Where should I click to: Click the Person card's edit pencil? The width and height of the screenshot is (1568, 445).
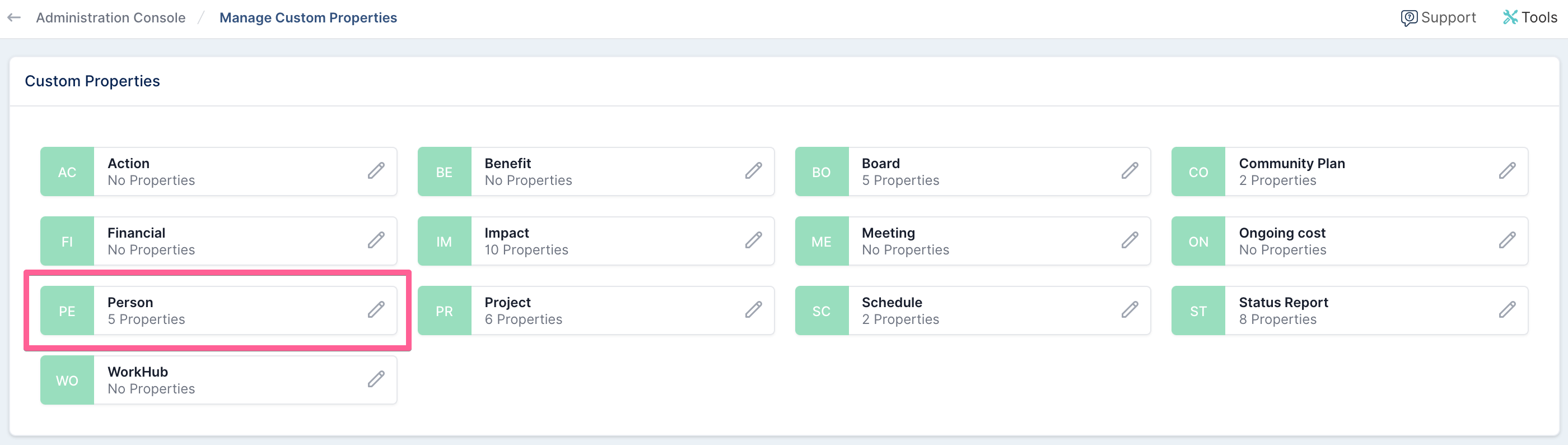[376, 310]
